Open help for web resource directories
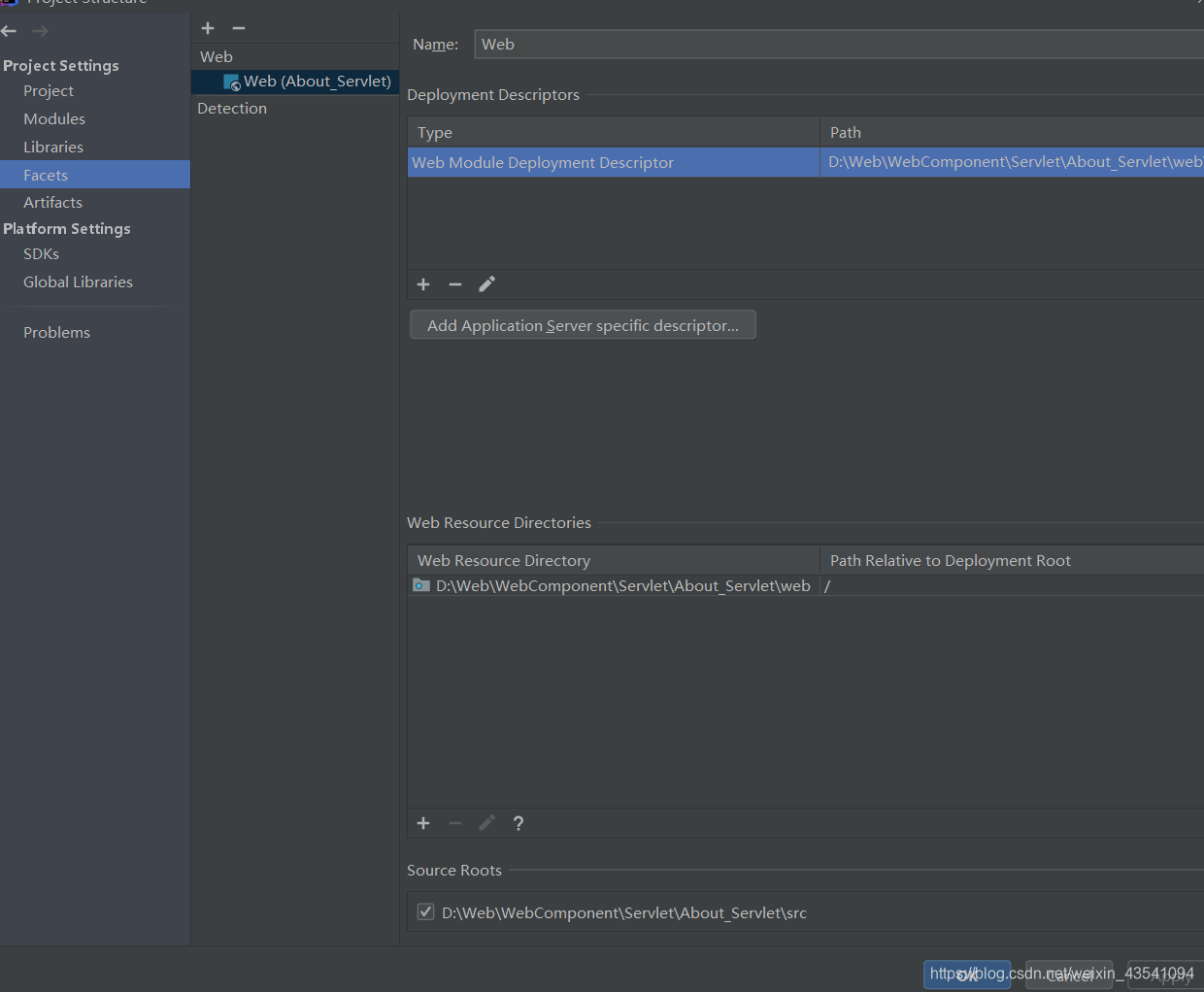The image size is (1204, 992). click(518, 823)
